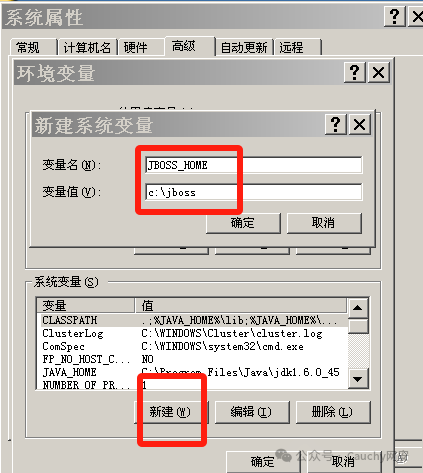Image resolution: width=423 pixels, height=473 pixels.
Task: Cancel new variable with 取消 button
Action: click(x=324, y=223)
